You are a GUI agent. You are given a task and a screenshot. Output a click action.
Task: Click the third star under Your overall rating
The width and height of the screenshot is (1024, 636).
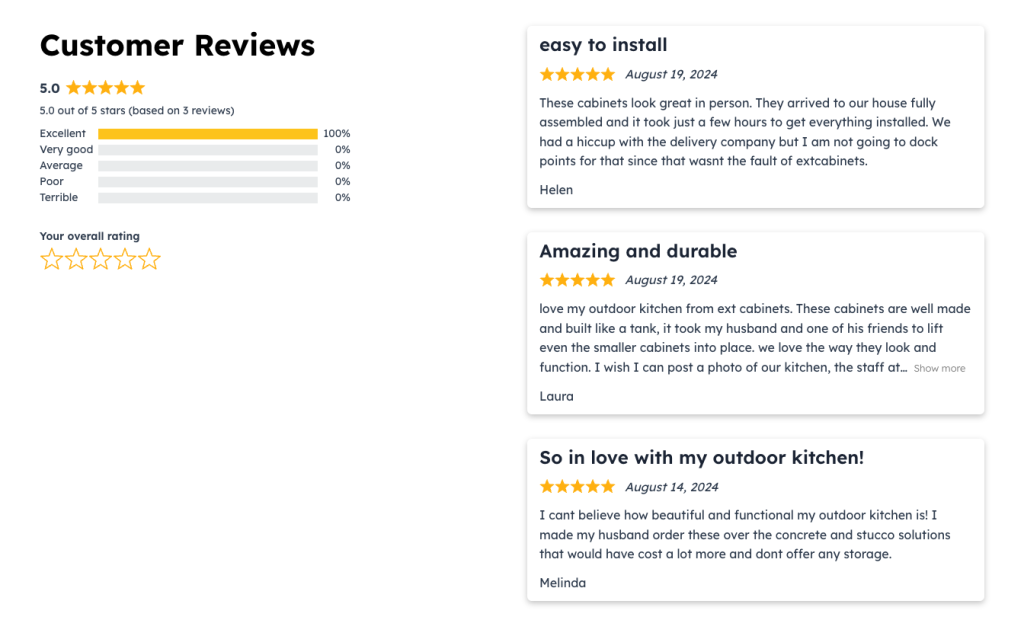click(100, 259)
